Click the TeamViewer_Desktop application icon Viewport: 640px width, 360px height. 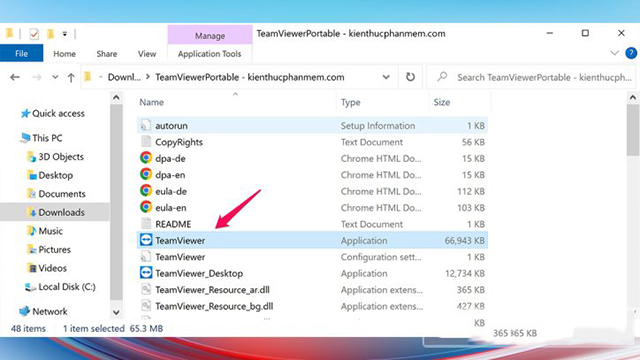(x=146, y=273)
